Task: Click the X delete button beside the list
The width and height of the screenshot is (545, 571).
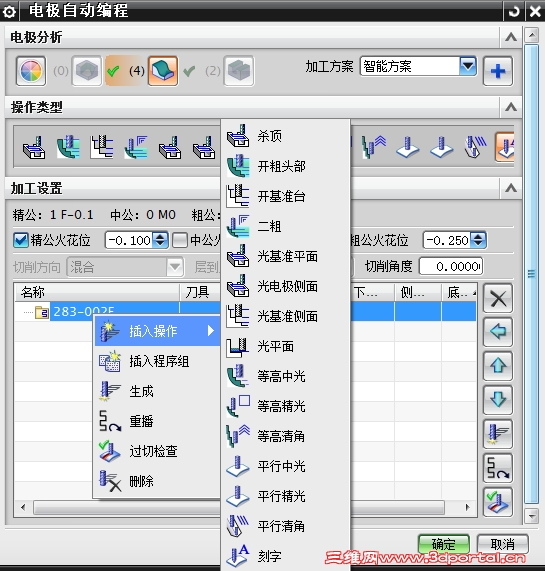Action: click(x=498, y=299)
